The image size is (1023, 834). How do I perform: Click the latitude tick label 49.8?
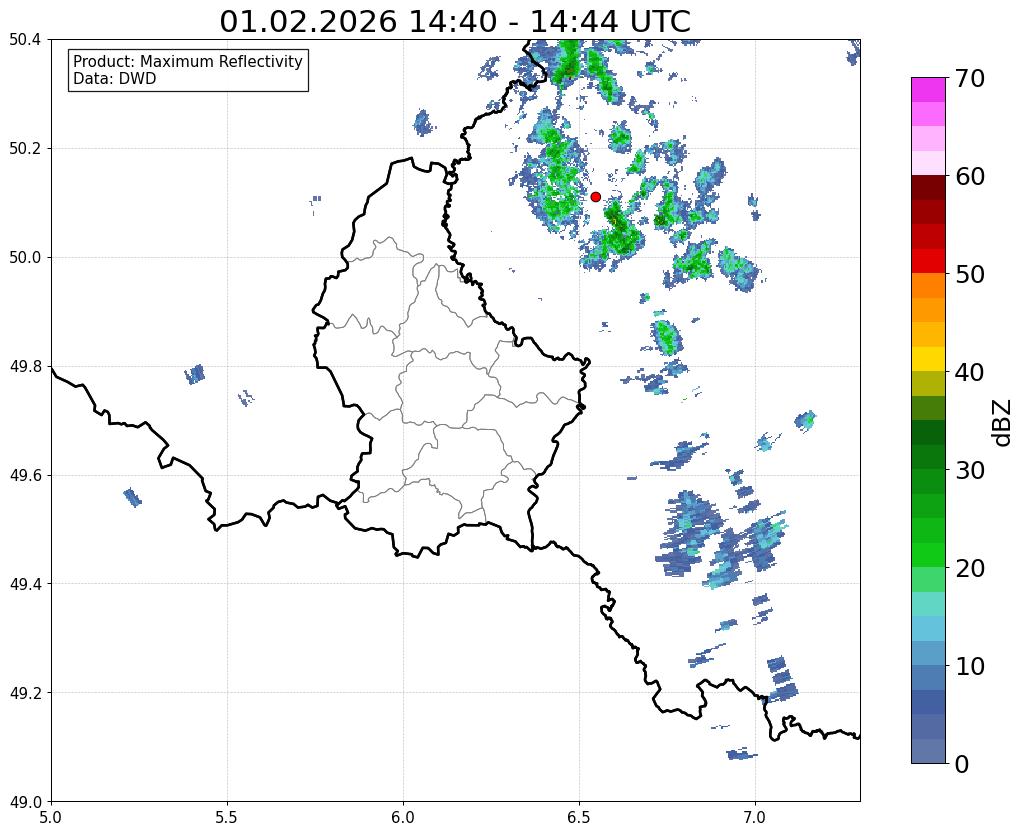click(x=25, y=367)
